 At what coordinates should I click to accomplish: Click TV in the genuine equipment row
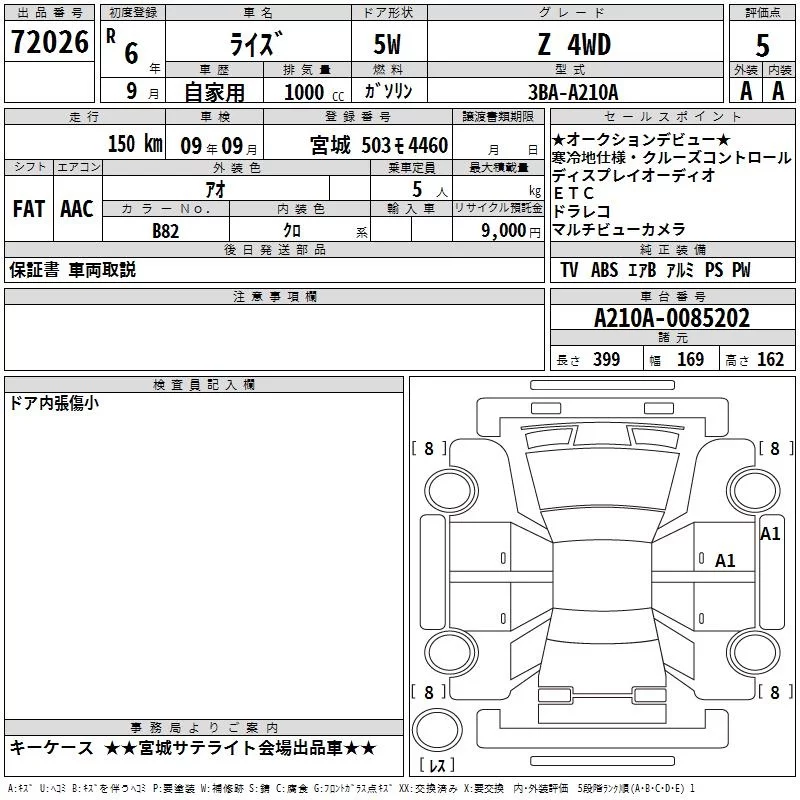coord(569,270)
